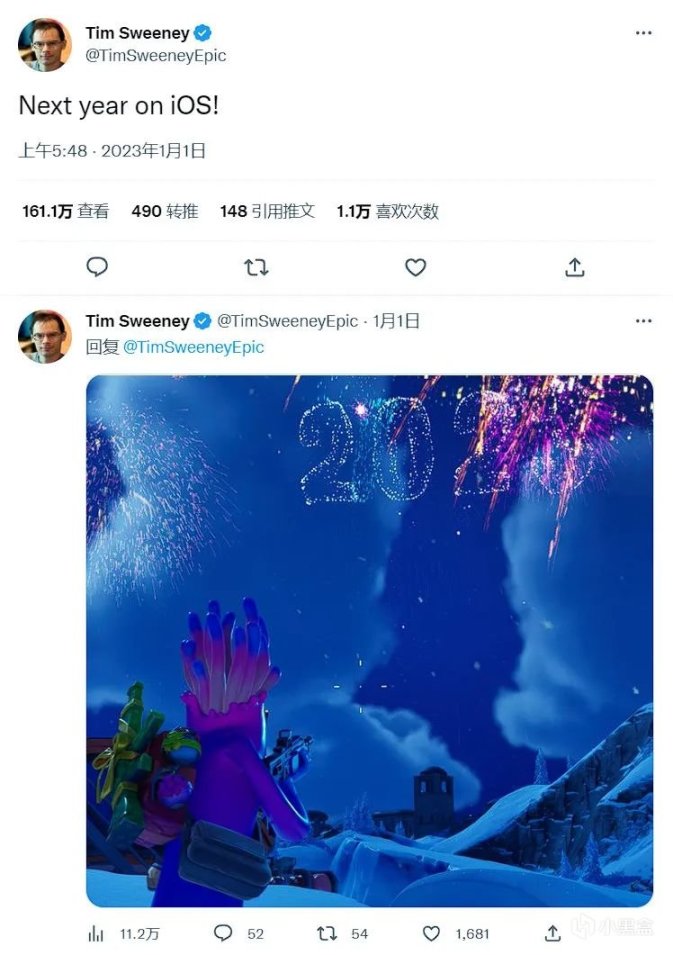Image resolution: width=673 pixels, height=955 pixels.
Task: Like the "Next year on iOS!" tweet
Action: pos(415,267)
